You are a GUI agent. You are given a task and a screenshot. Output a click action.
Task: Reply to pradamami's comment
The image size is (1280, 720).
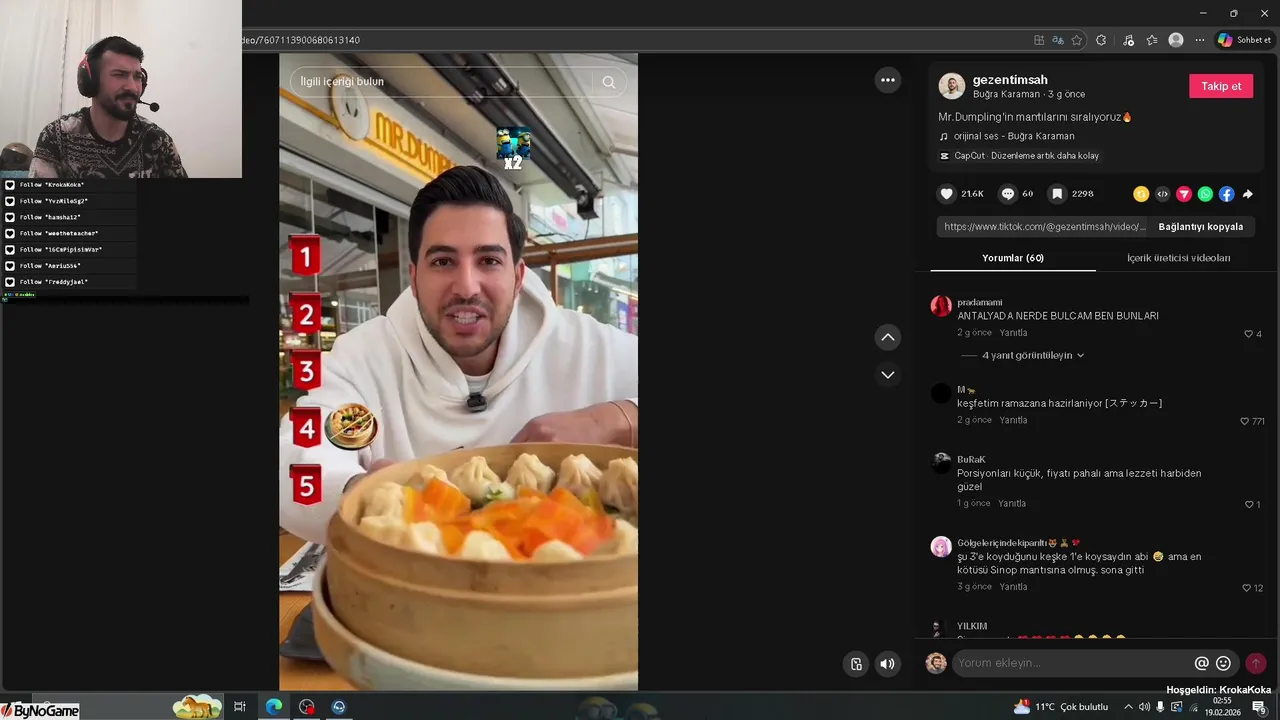1014,333
